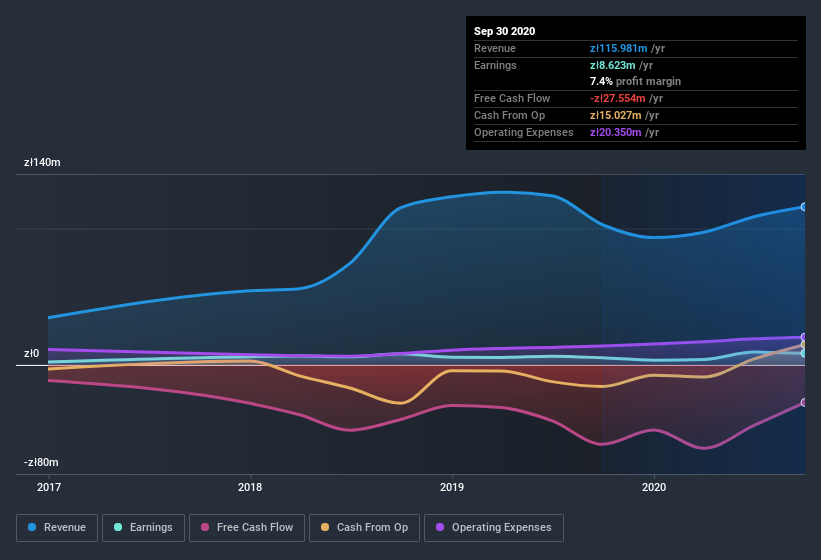Click the -zł80m y-axis label
The height and width of the screenshot is (560, 821).
pyautogui.click(x=41, y=462)
